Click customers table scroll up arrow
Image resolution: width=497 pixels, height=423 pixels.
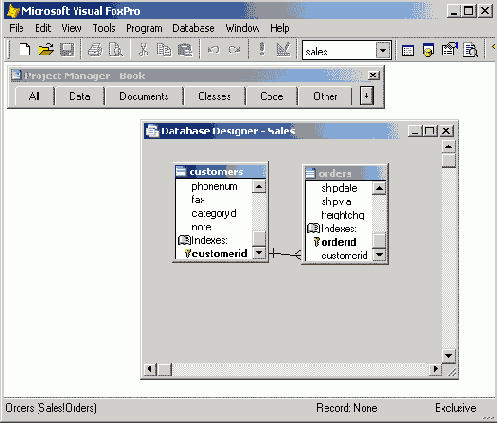[x=259, y=186]
